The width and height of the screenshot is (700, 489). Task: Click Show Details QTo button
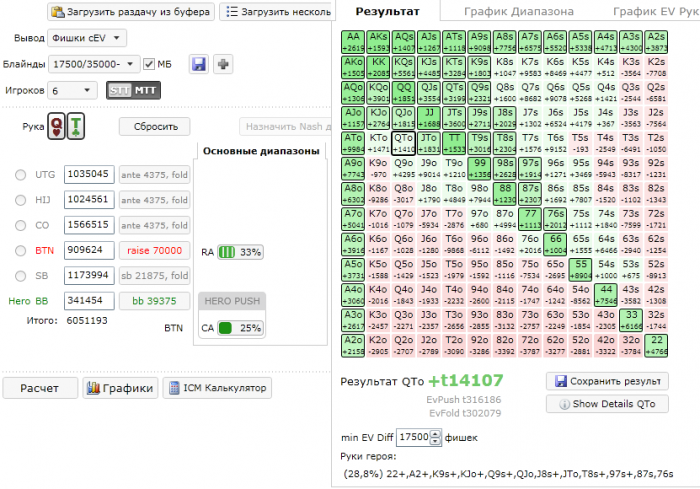point(607,404)
